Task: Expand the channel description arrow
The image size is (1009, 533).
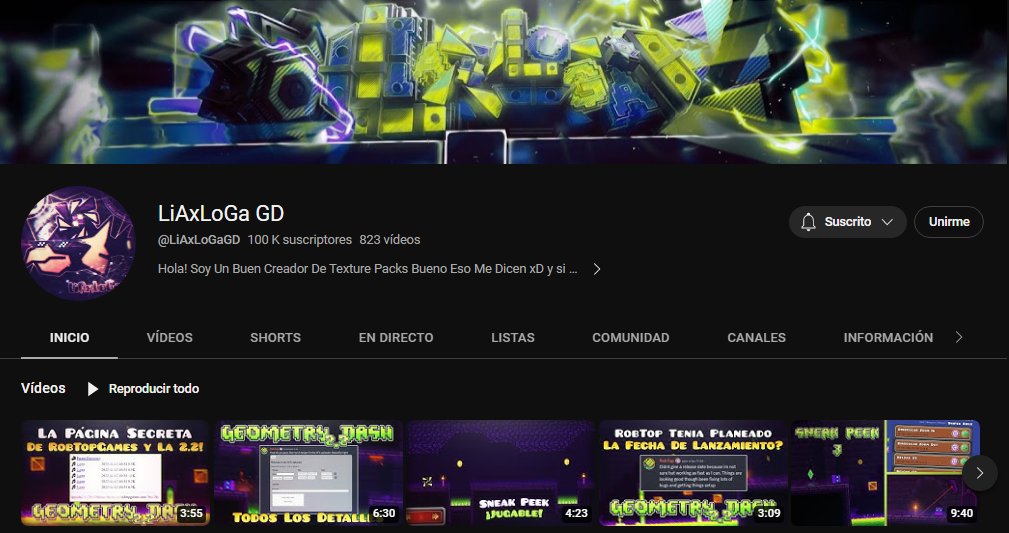Action: (597, 269)
